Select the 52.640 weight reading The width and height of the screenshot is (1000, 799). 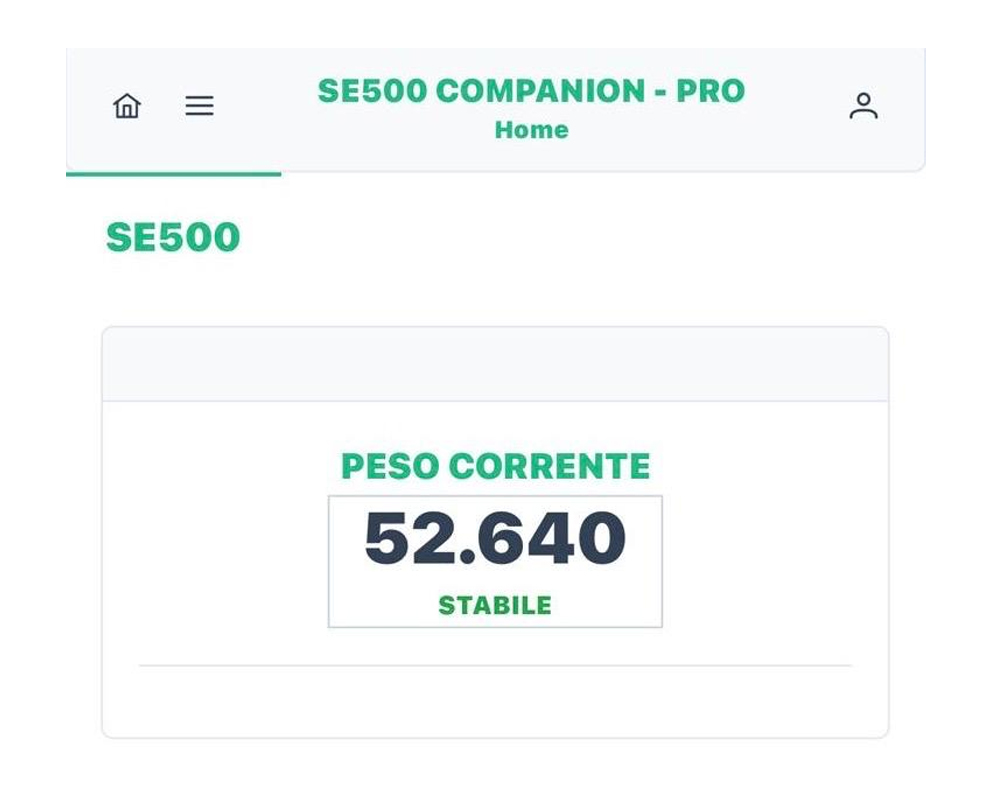click(x=495, y=539)
